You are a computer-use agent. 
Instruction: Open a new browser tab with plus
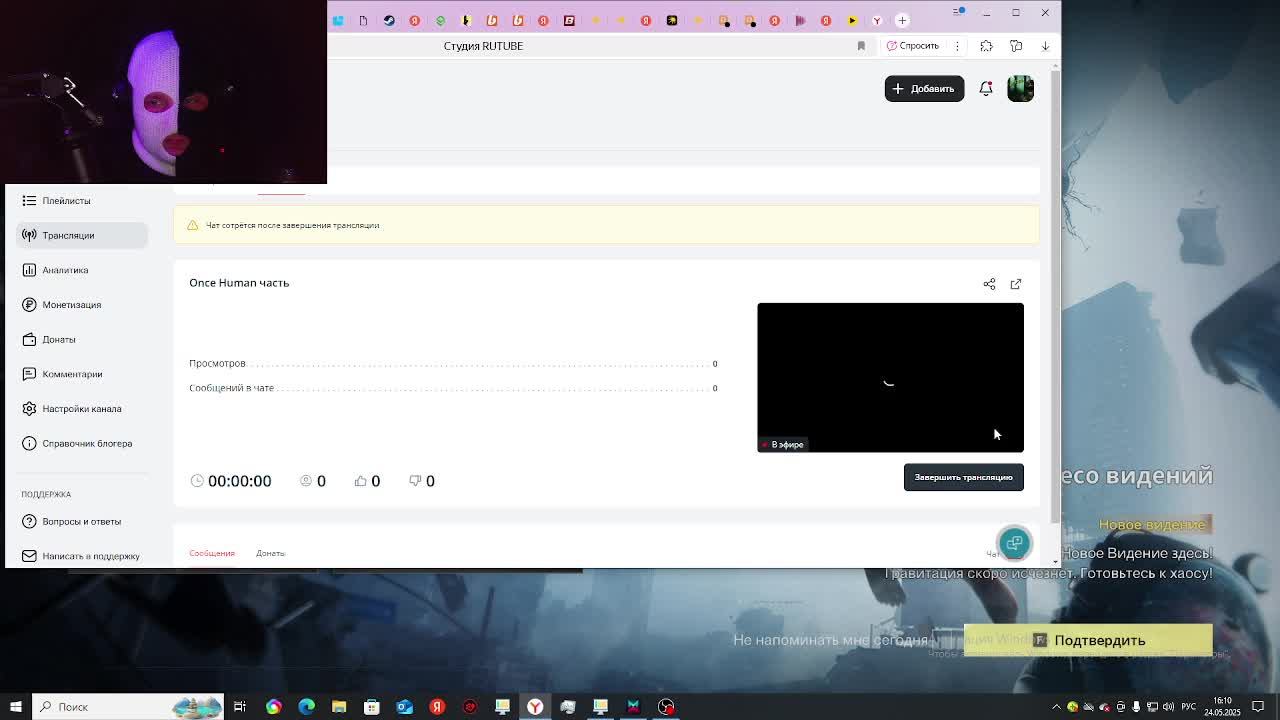(902, 20)
